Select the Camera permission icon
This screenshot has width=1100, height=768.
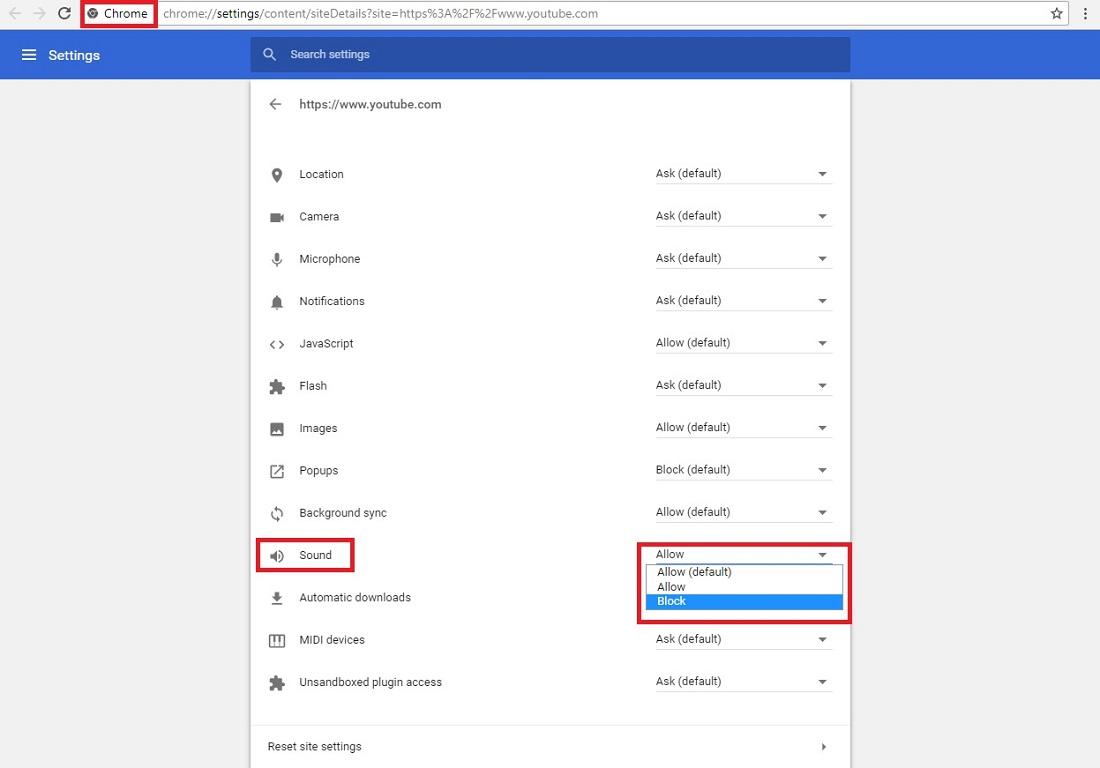click(x=277, y=216)
